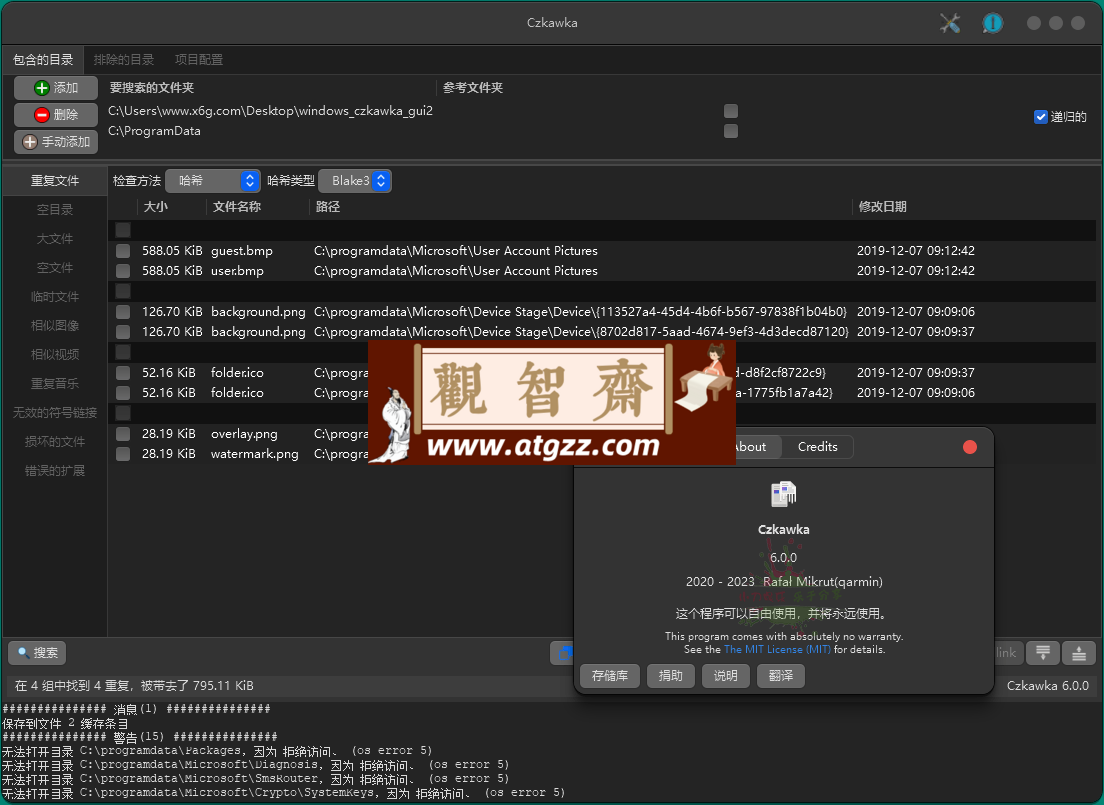This screenshot has width=1104, height=805.
Task: Check folder.ico dated 09:09:06
Action: [123, 393]
